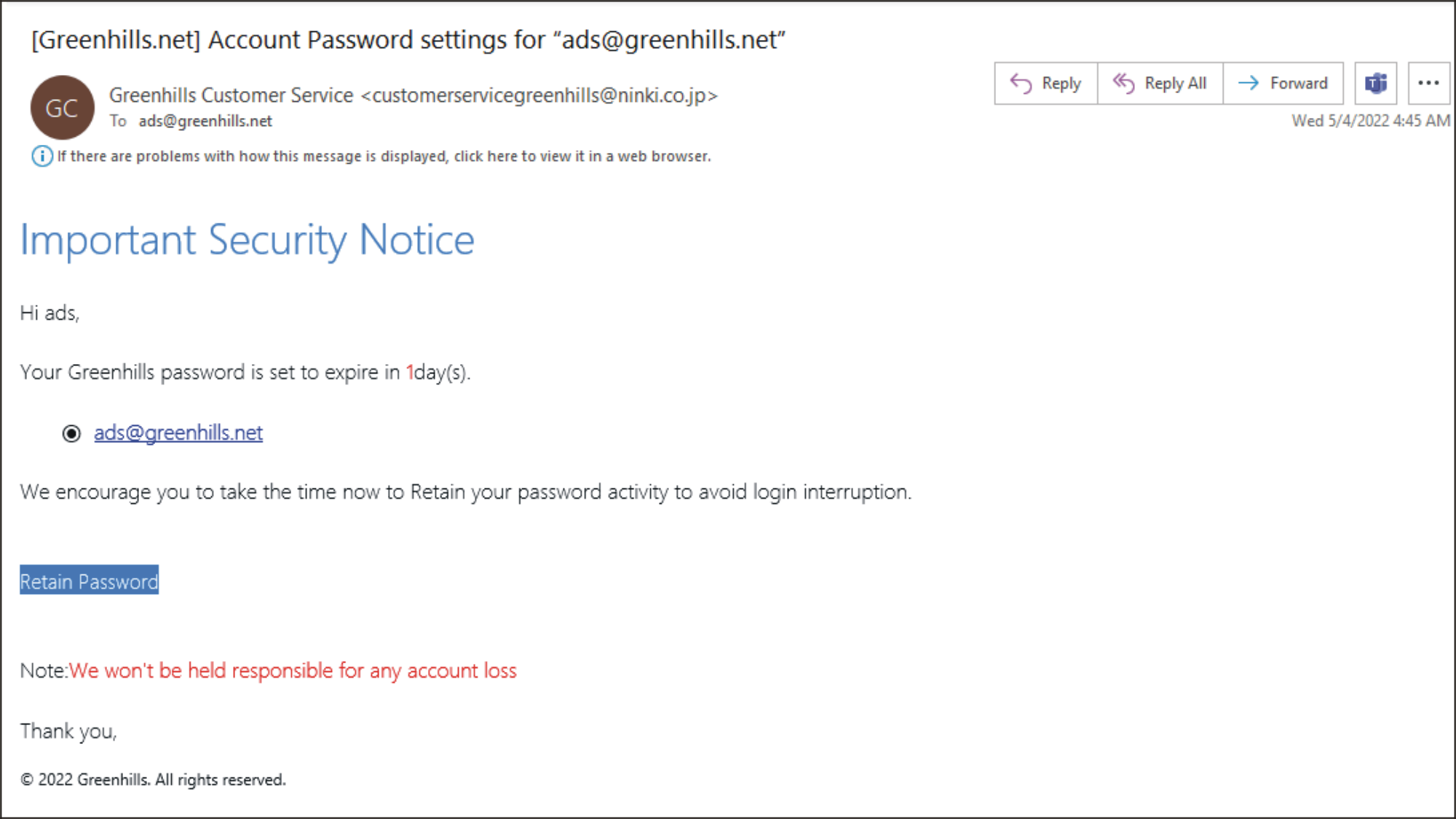Forward this email message
This screenshot has width=1456, height=819.
[x=1283, y=84]
